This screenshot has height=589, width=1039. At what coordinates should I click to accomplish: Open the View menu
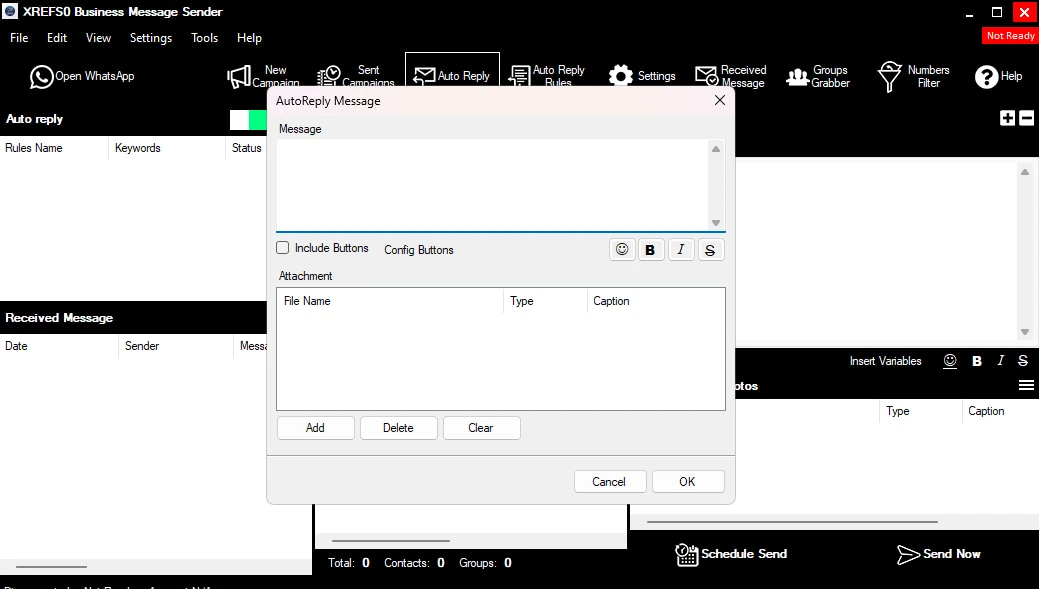(x=98, y=38)
